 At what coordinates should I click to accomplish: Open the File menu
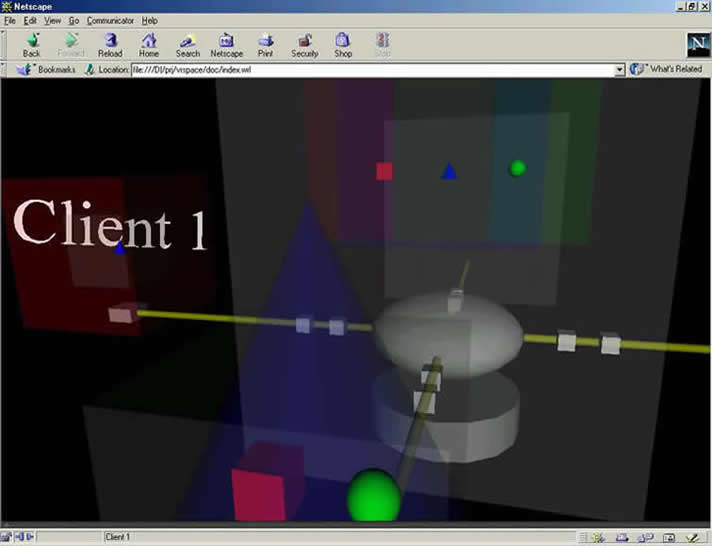tap(9, 20)
